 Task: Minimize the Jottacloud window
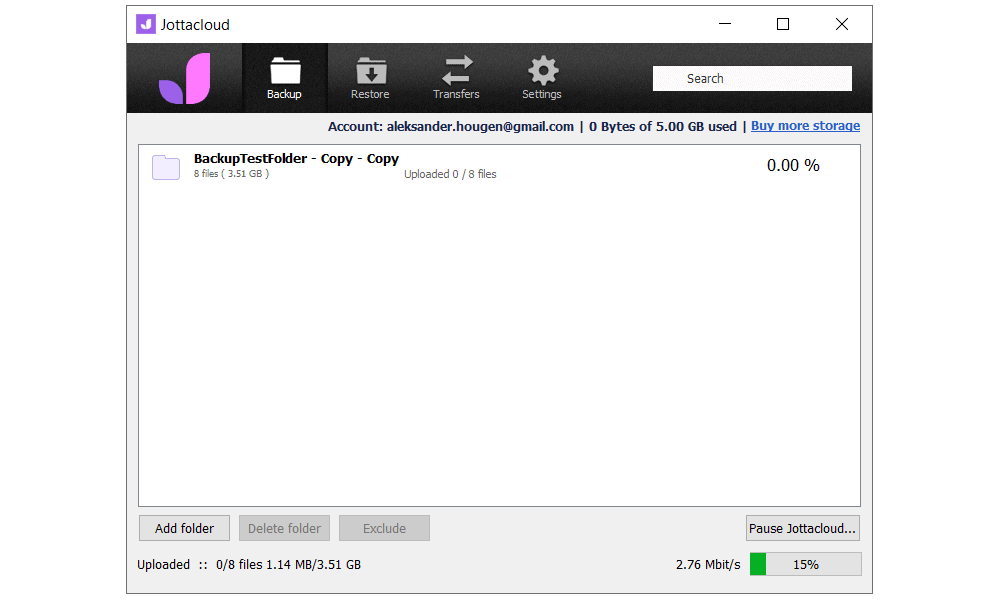pos(724,24)
